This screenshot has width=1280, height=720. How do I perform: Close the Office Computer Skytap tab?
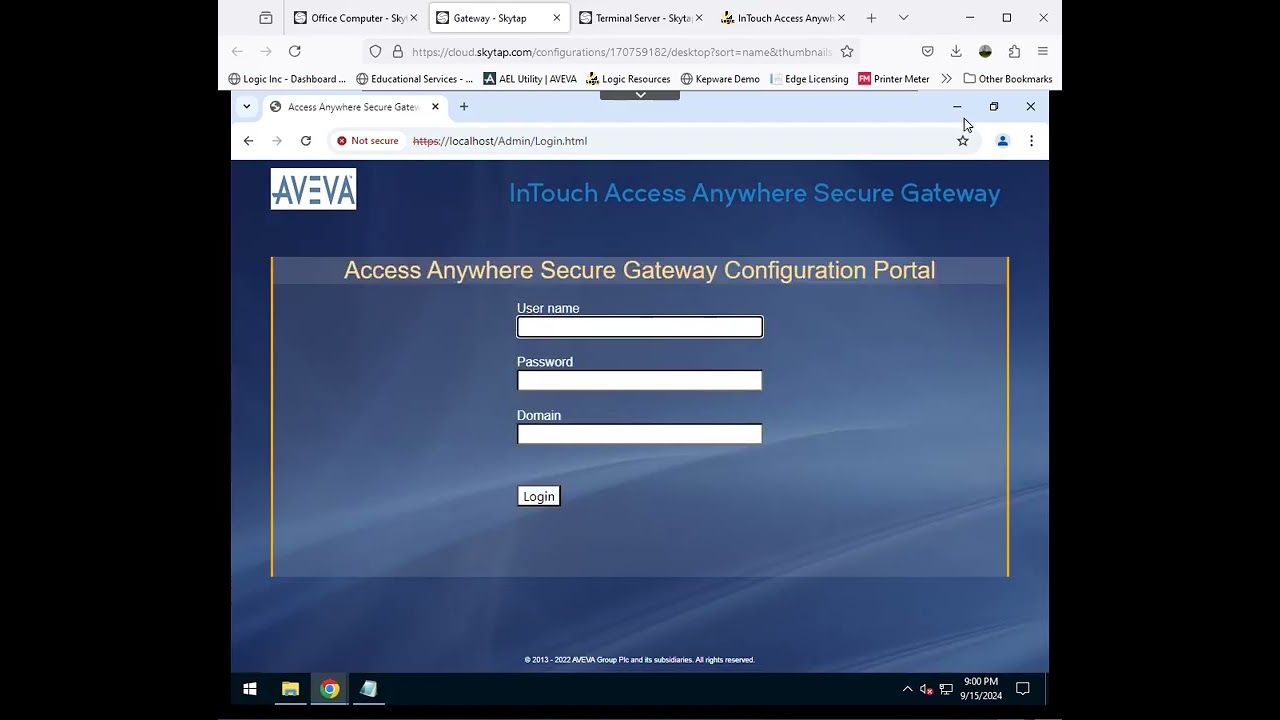tap(414, 18)
